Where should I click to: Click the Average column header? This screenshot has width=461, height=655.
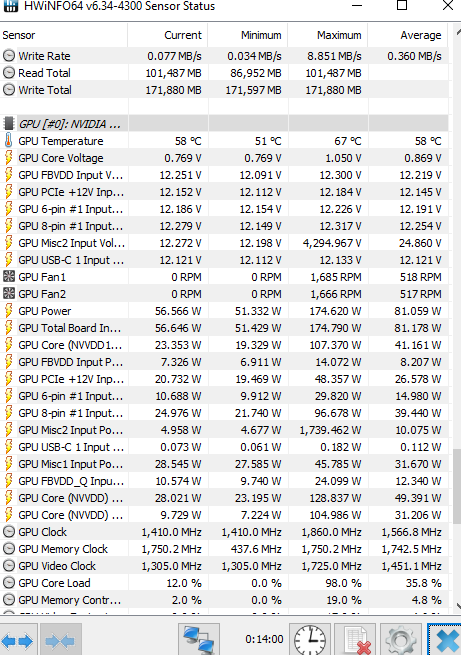pos(408,35)
